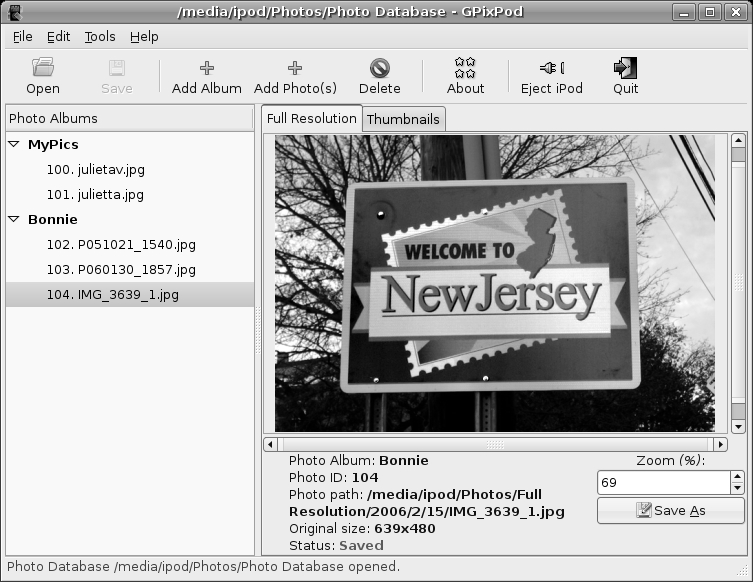The width and height of the screenshot is (753, 582).
Task: Click the 'Photo Album: Bonnie' info text
Action: 358,461
